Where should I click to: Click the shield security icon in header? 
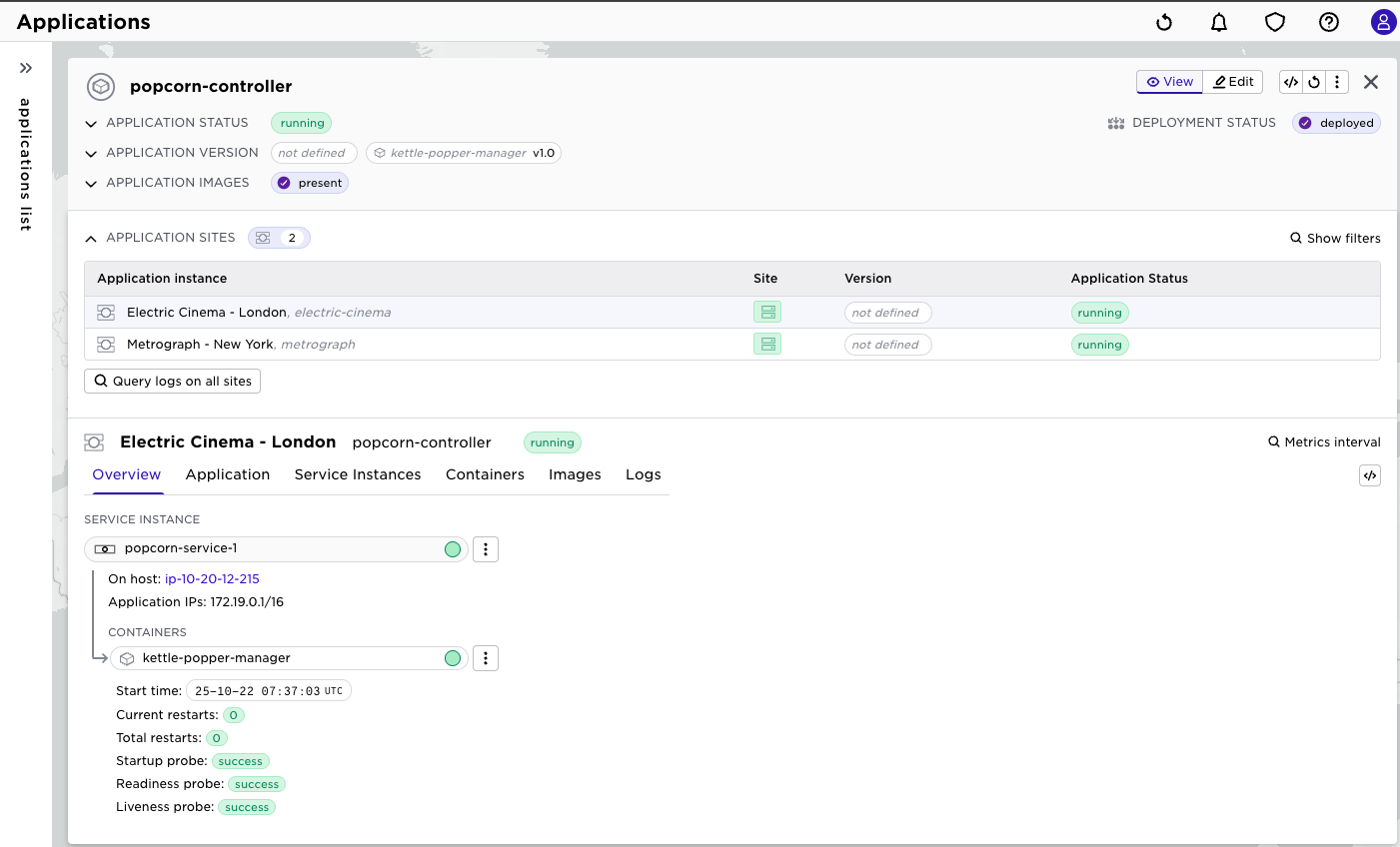tap(1274, 22)
